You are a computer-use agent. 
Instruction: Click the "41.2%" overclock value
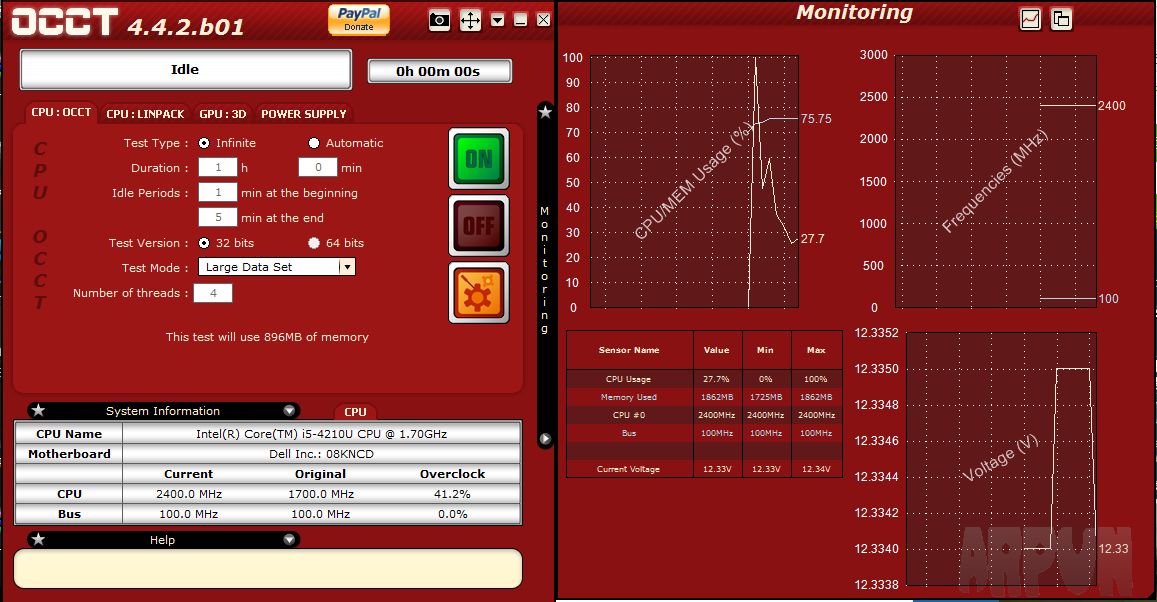452,494
